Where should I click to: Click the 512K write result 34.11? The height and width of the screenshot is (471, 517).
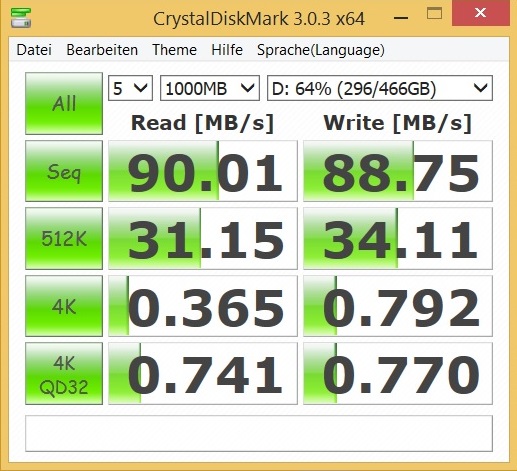click(398, 238)
